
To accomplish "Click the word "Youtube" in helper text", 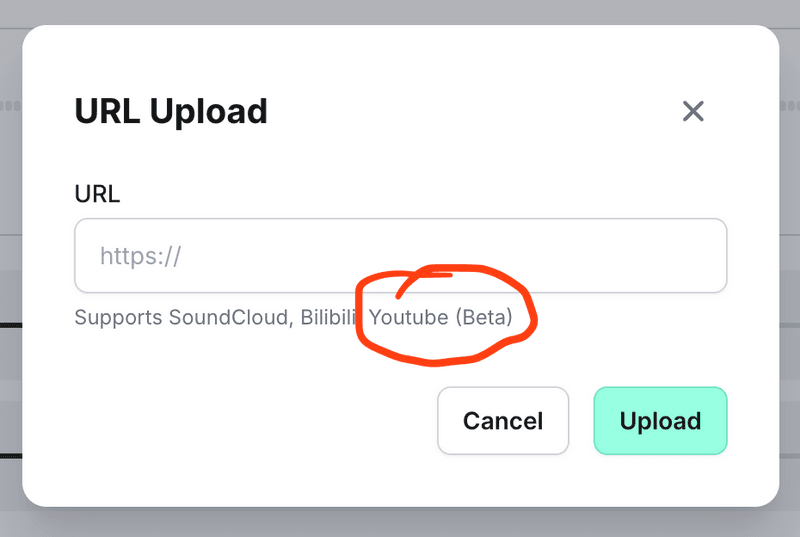I will [409, 317].
